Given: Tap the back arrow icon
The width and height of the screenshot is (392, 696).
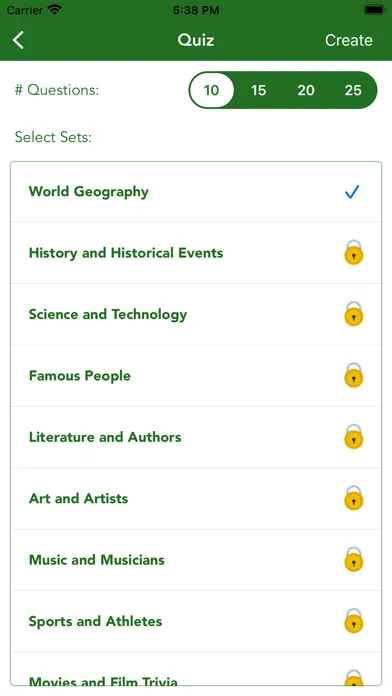Looking at the screenshot, I should 18,40.
